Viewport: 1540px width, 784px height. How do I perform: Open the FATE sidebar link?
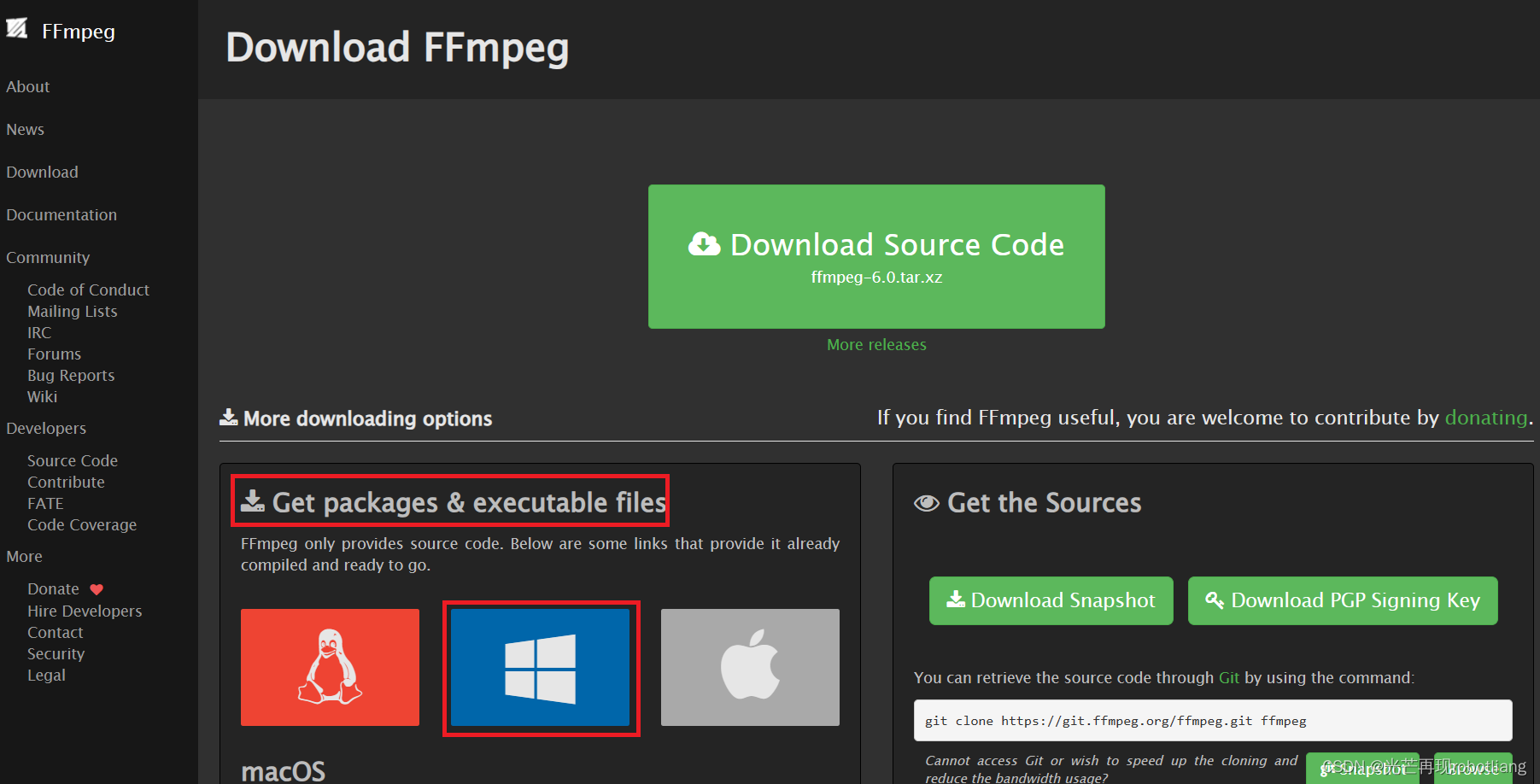click(x=45, y=504)
